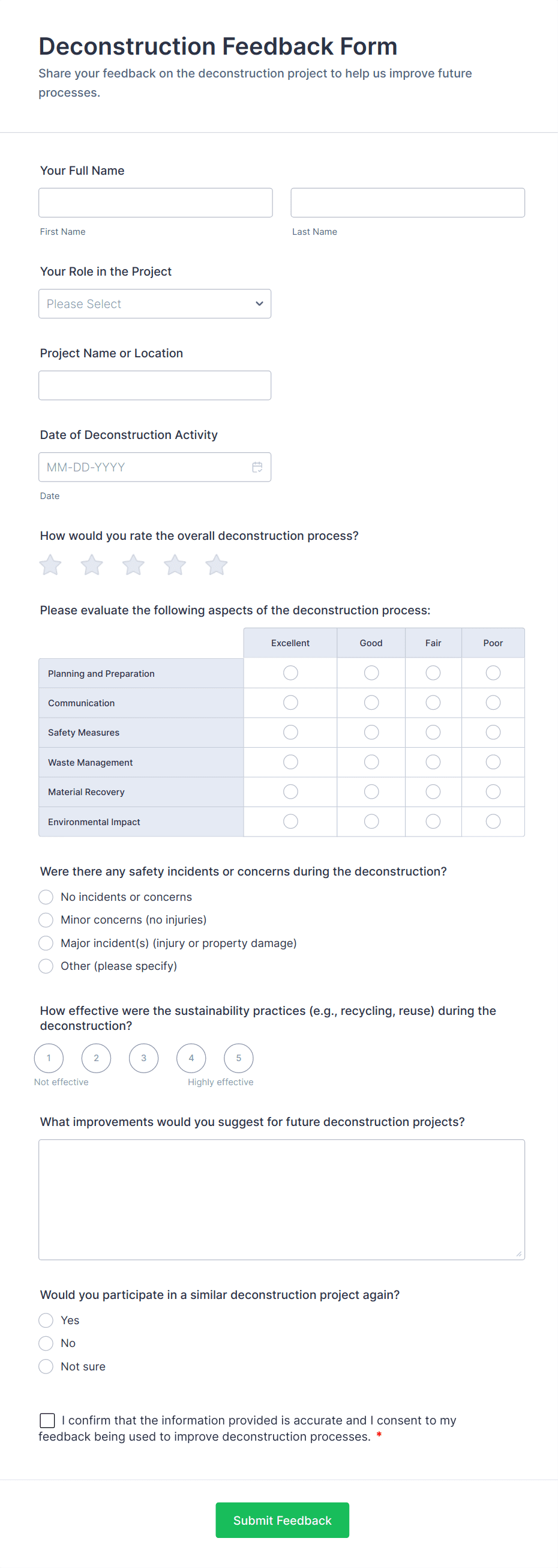
Task: Select No incidents or concerns
Action: point(46,897)
